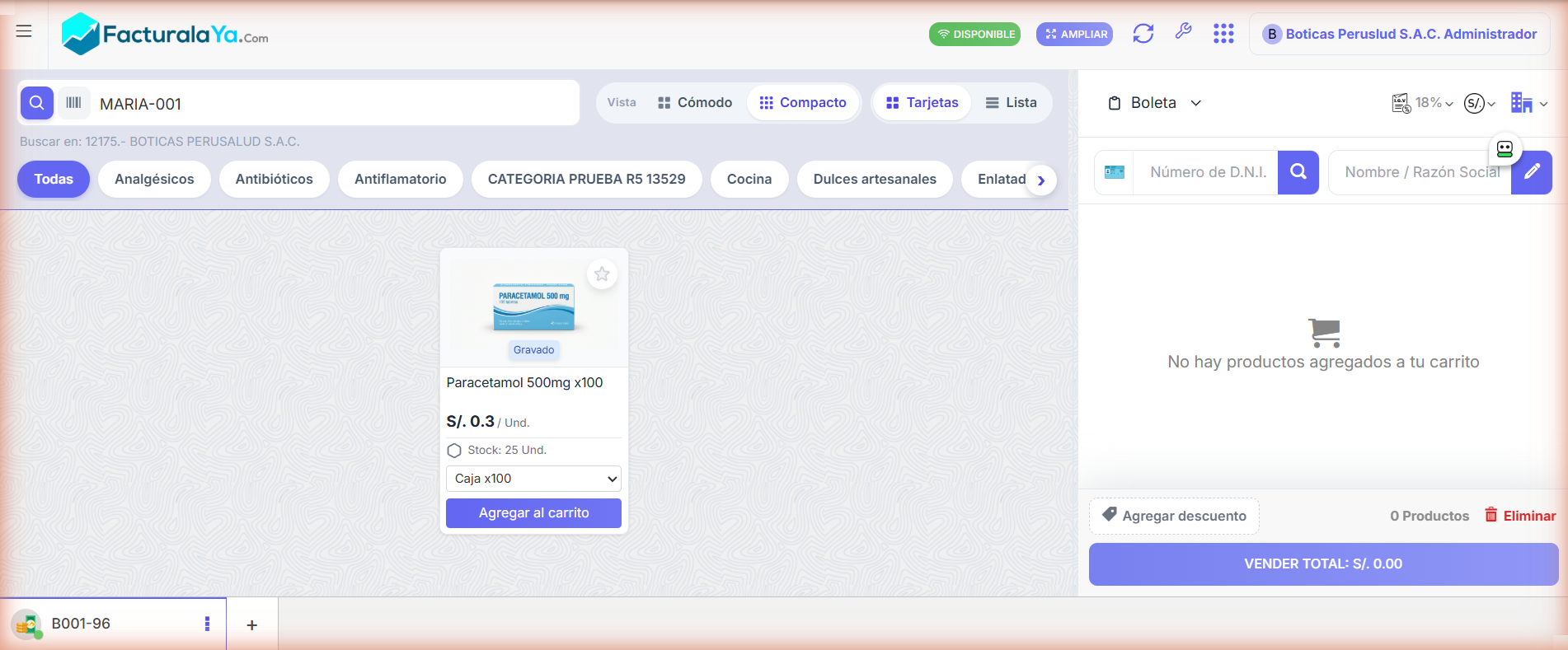
Task: Click the cash register icon on B001-96 tab
Action: 26,624
